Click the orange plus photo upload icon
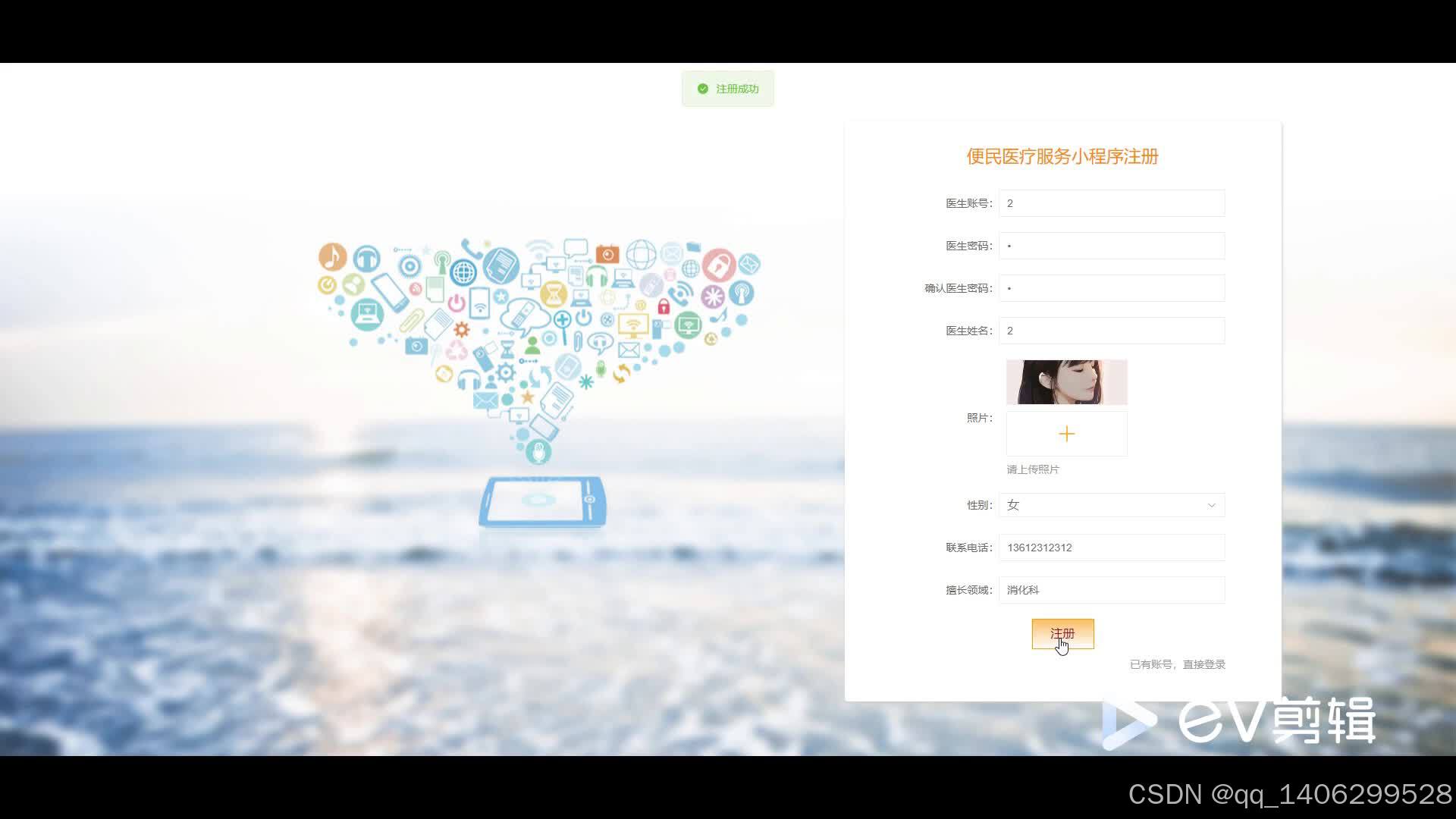This screenshot has height=819, width=1456. point(1066,434)
